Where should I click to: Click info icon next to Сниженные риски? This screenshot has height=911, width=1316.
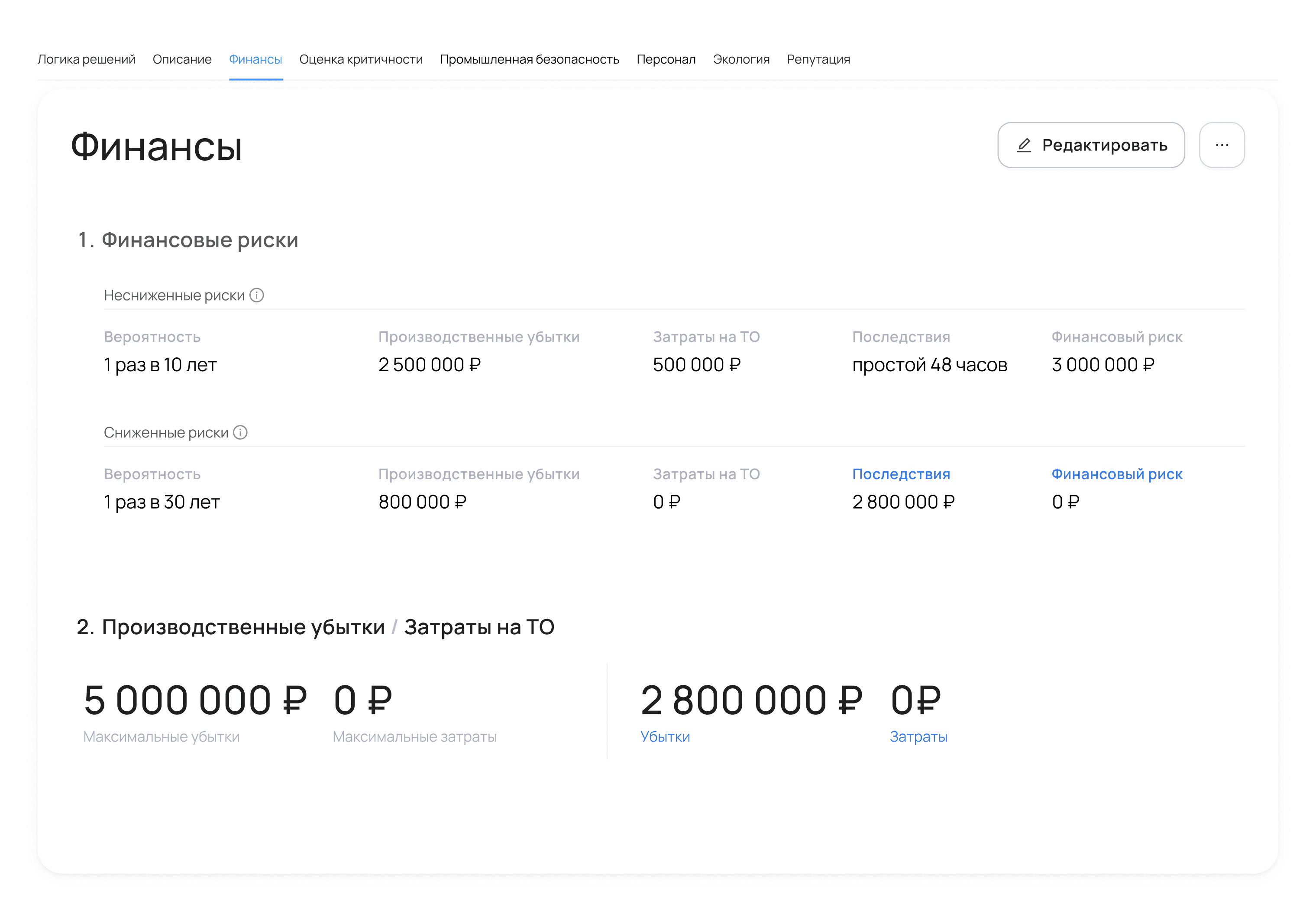(x=240, y=432)
